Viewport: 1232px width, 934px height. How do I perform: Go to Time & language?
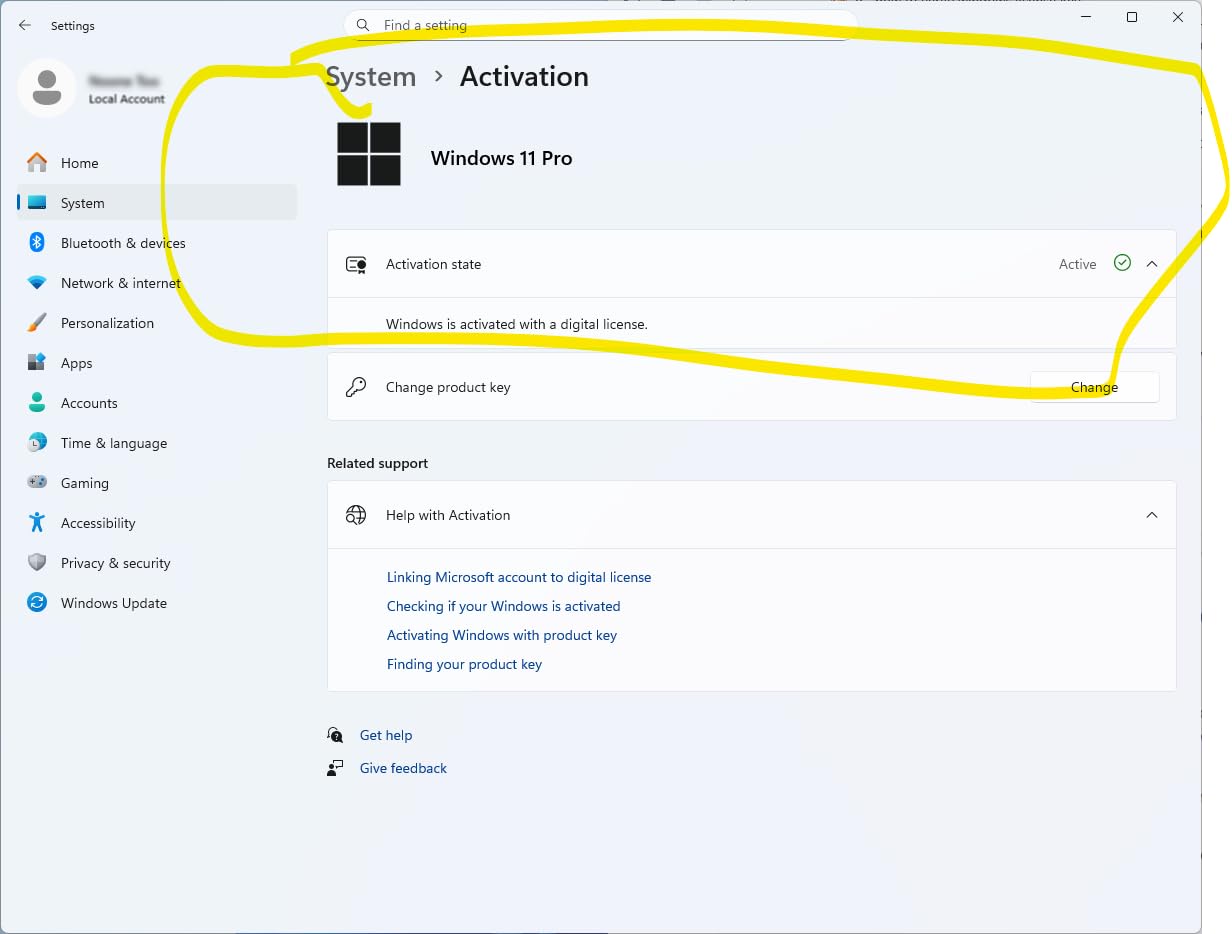[x=157, y=443]
